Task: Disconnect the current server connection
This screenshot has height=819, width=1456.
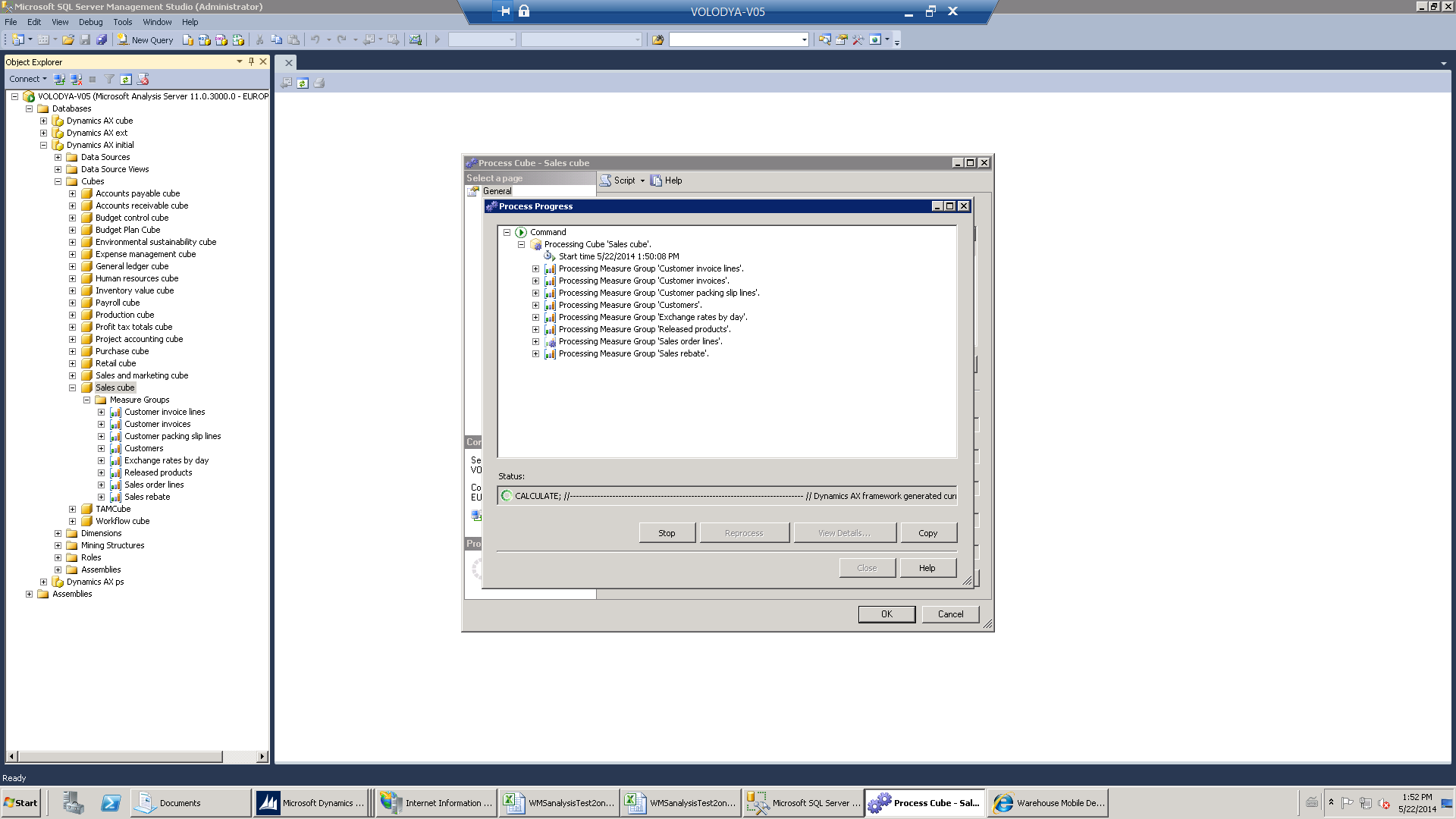Action: 76,79
